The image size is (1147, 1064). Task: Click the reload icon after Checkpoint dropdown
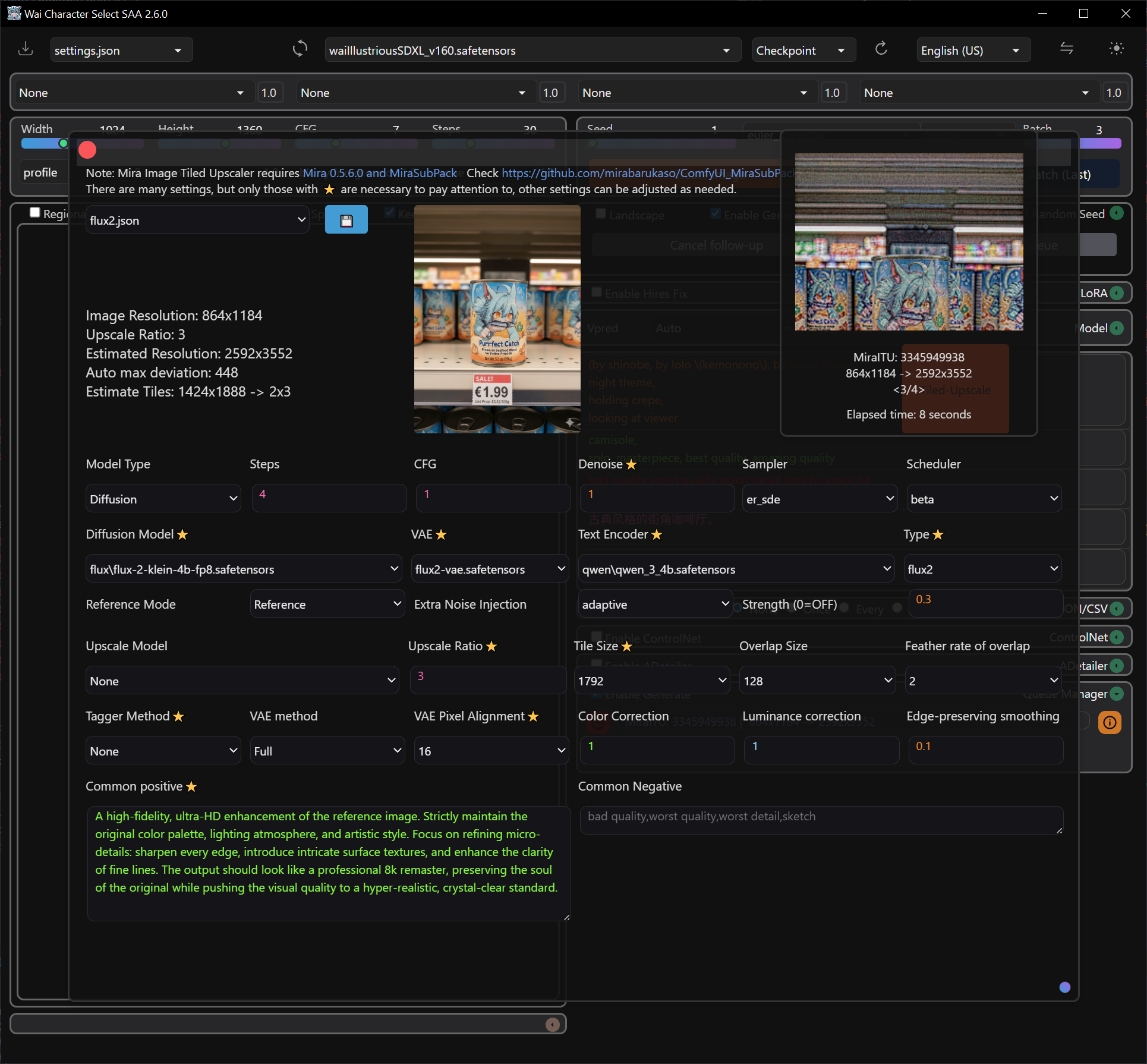point(881,49)
